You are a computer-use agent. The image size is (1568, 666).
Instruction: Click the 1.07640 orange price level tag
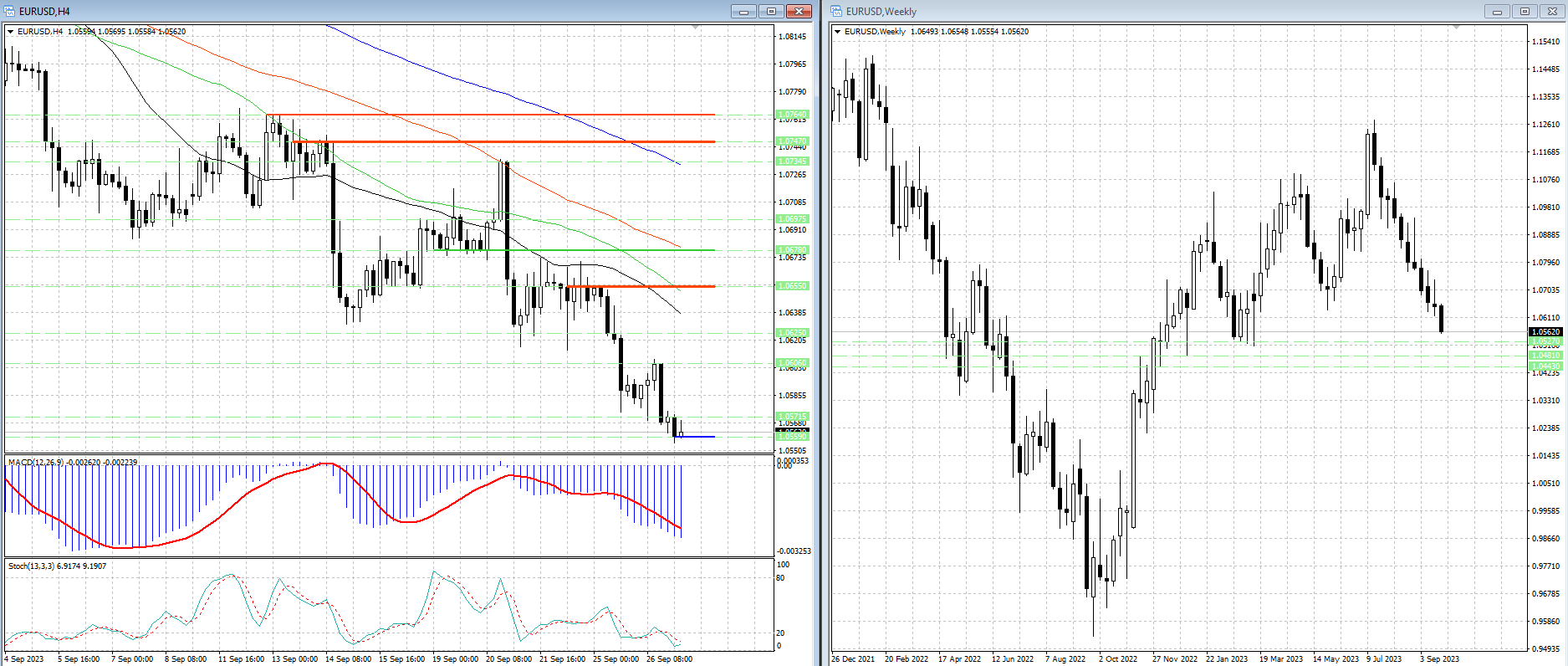(x=792, y=115)
